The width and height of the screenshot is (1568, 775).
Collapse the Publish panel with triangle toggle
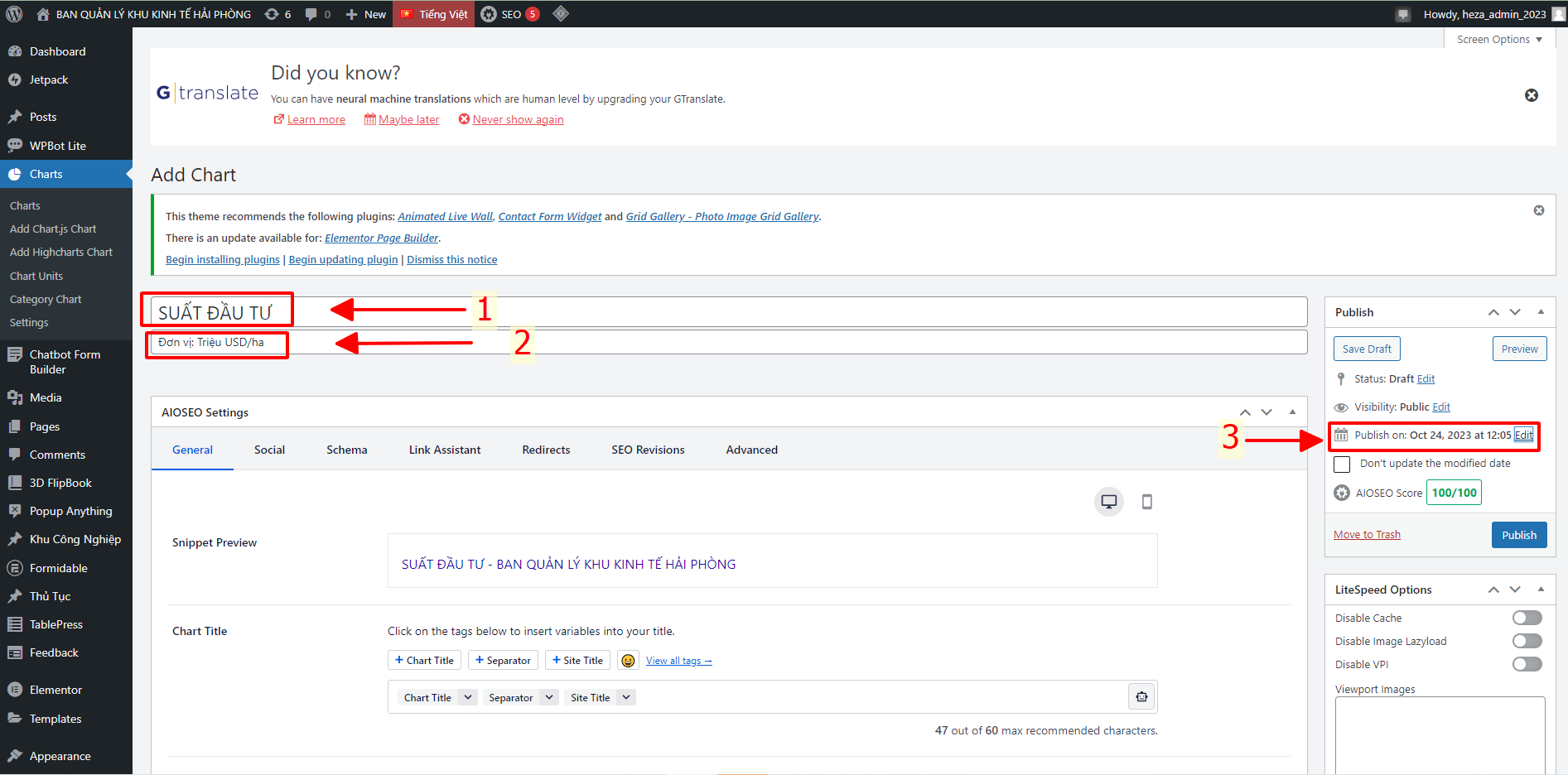click(x=1541, y=312)
